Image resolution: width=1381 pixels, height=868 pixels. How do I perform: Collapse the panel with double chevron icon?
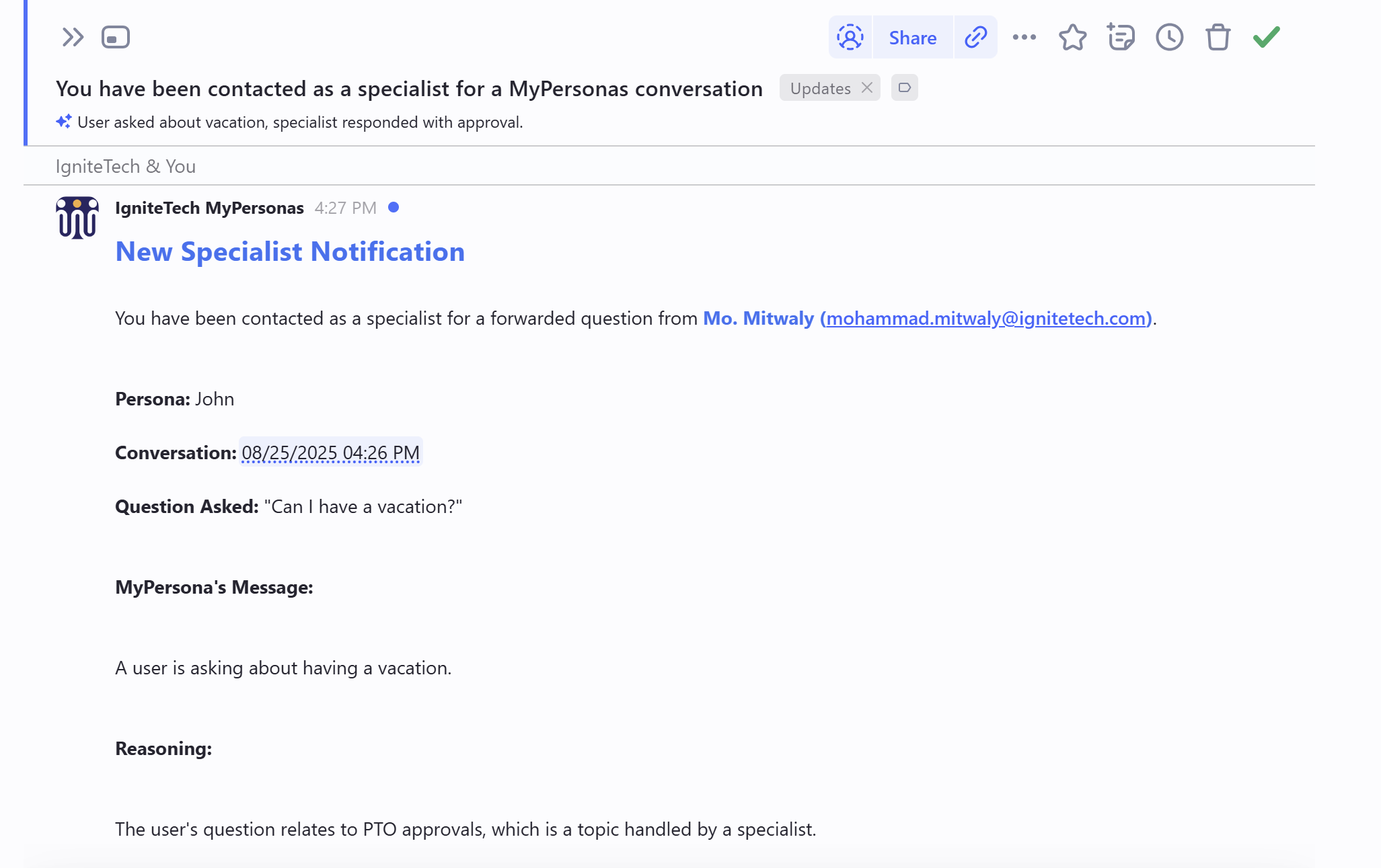(x=73, y=37)
